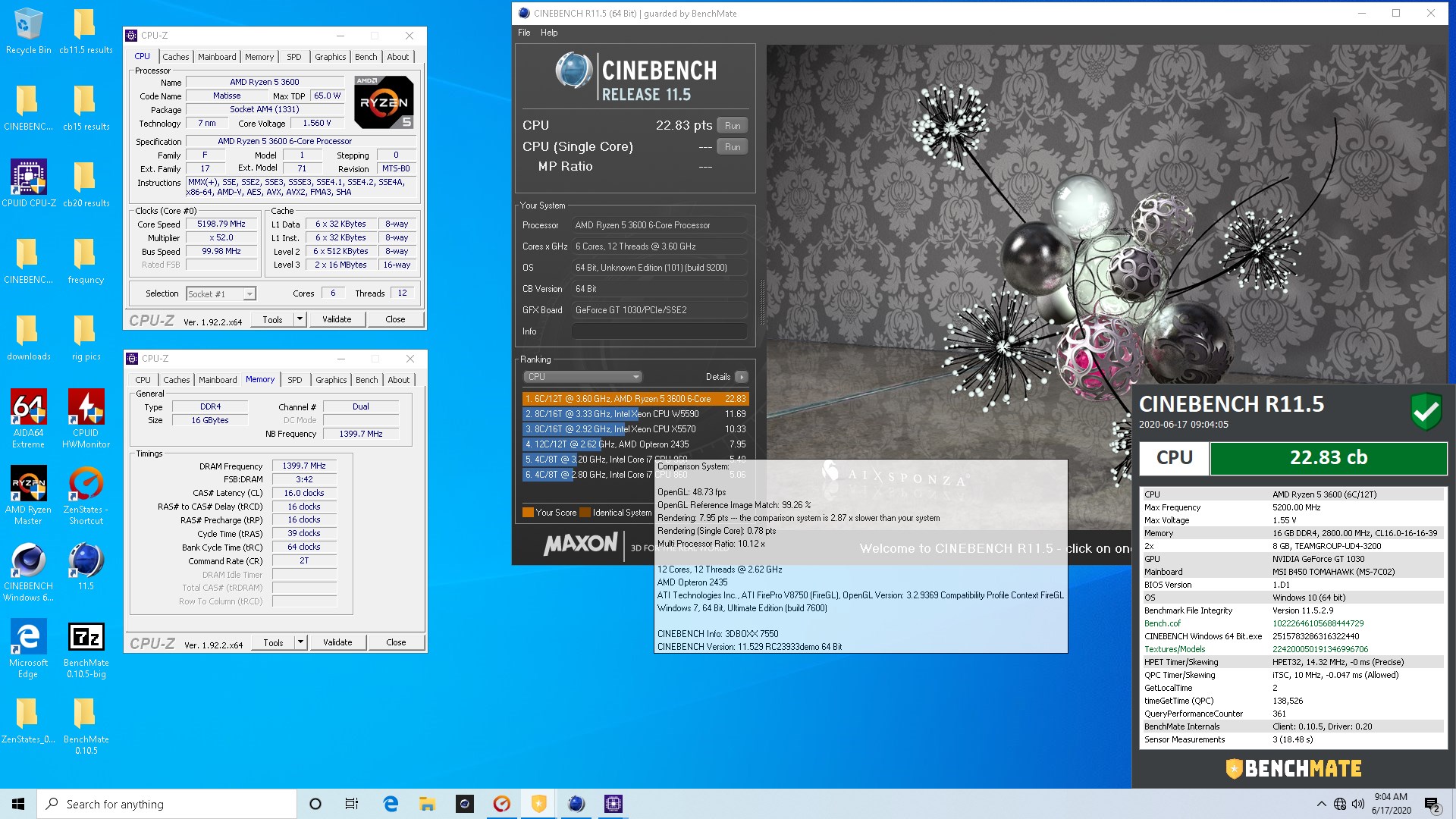The width and height of the screenshot is (1456, 819).
Task: Click the Textures/Models entry in BenchMate
Action: coord(1175,649)
